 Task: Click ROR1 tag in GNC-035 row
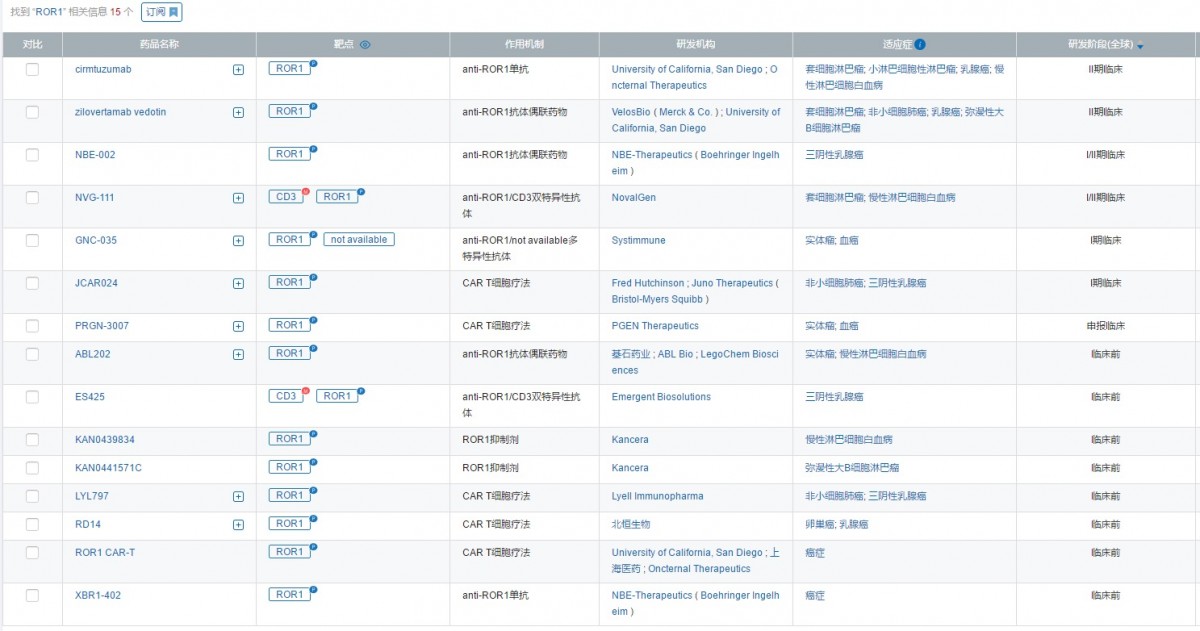pos(290,240)
